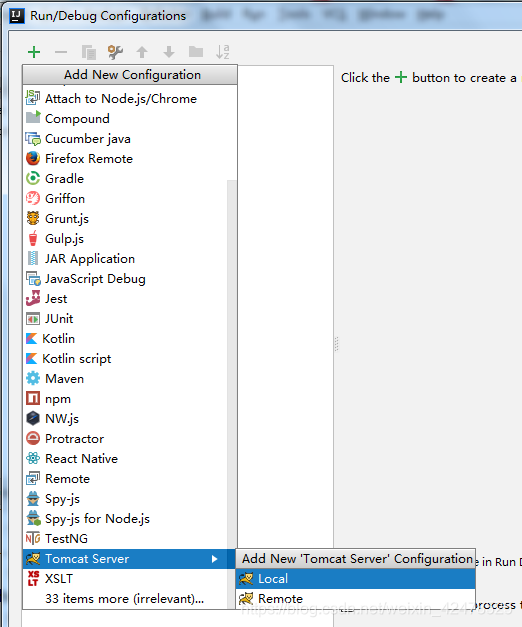Viewport: 522px width, 627px height.
Task: Click the IntelliJ IDEA title bar logo
Action: 17,16
